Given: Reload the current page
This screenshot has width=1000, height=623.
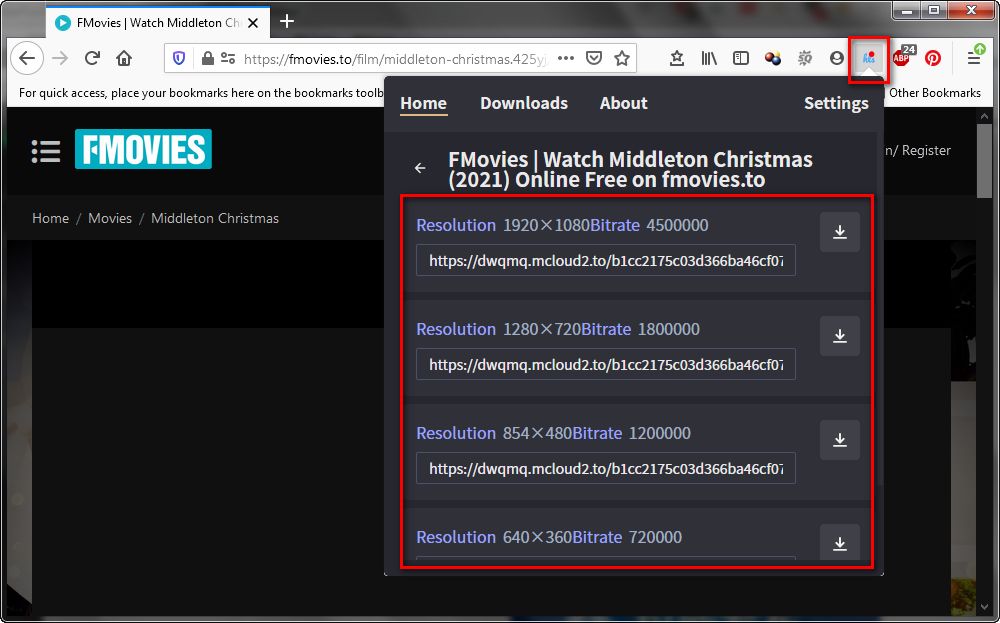Looking at the screenshot, I should click(92, 59).
